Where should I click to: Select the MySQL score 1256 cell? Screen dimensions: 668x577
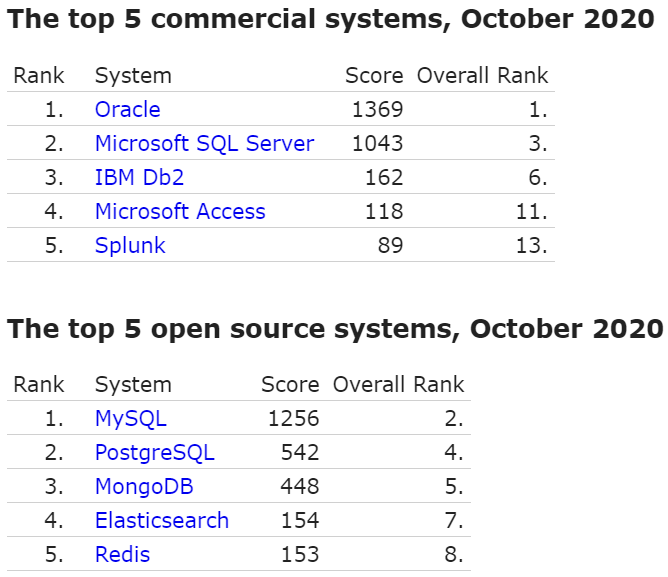tap(294, 418)
